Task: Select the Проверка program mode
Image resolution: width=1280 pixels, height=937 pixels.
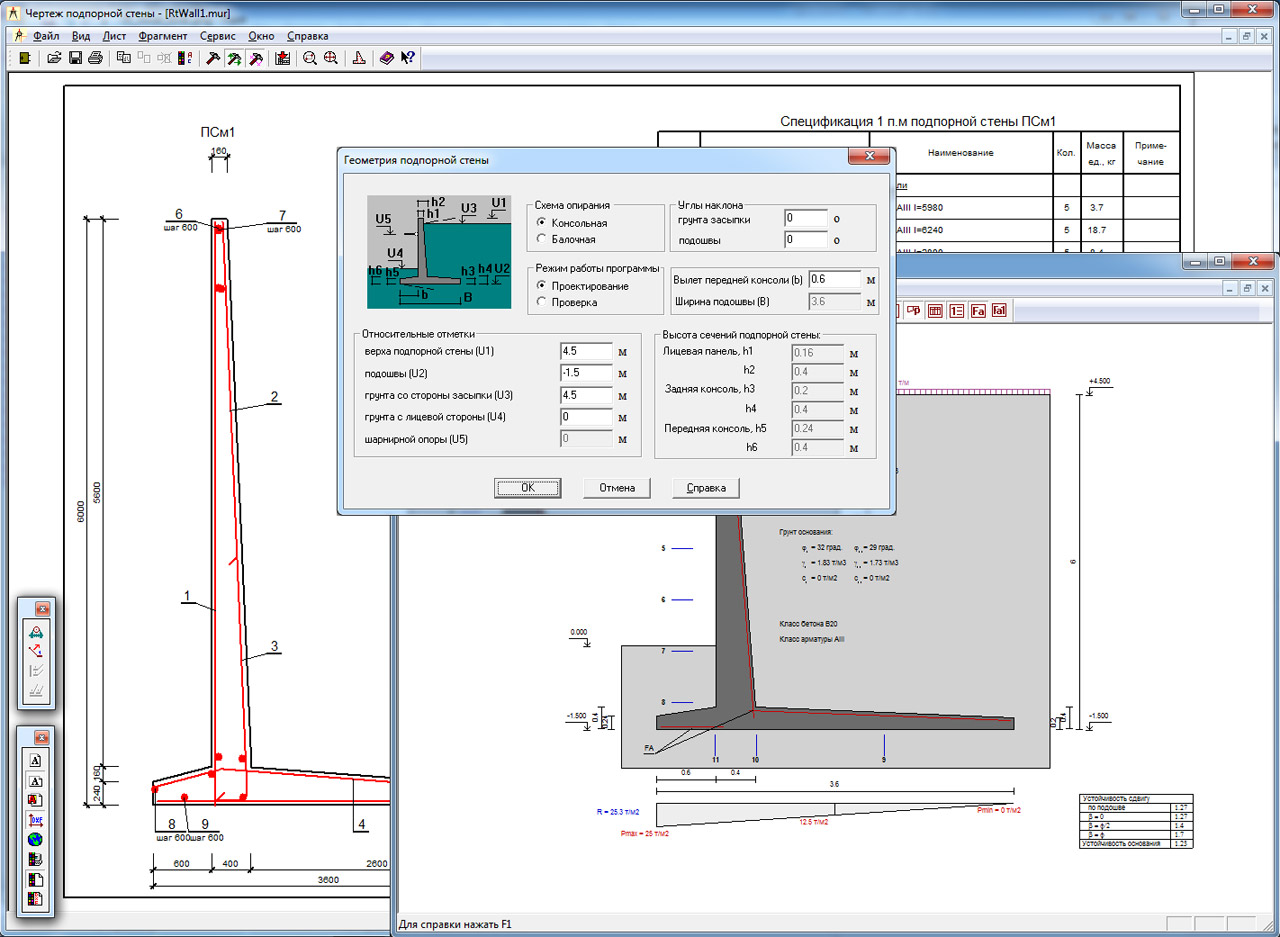Action: coord(542,302)
